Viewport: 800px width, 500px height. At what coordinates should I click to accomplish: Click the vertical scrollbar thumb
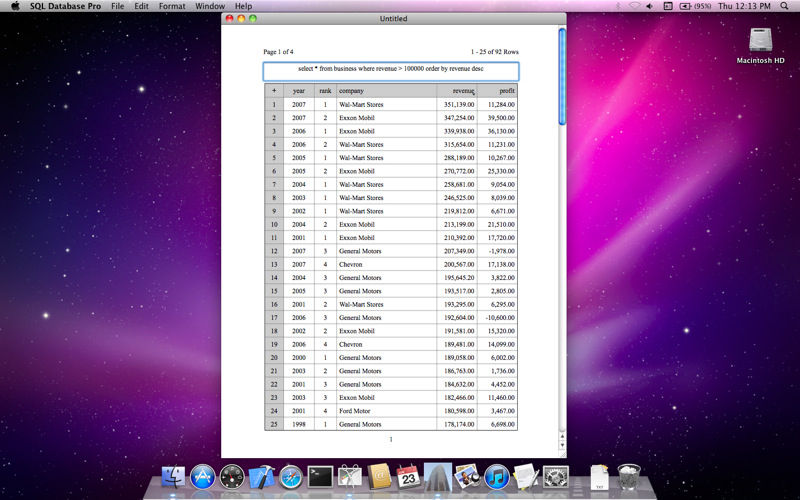pos(562,77)
